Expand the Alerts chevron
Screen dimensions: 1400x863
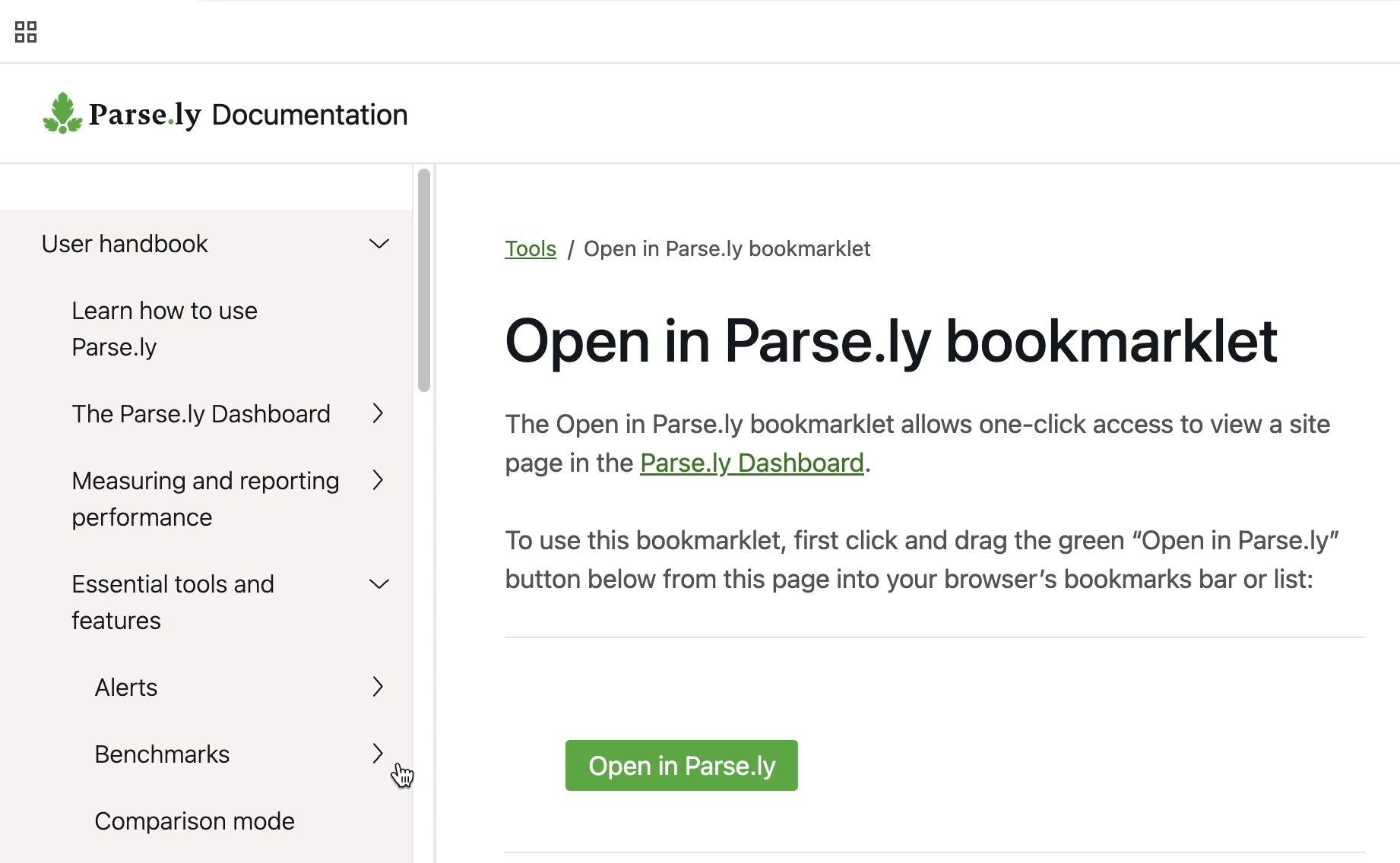tap(379, 687)
